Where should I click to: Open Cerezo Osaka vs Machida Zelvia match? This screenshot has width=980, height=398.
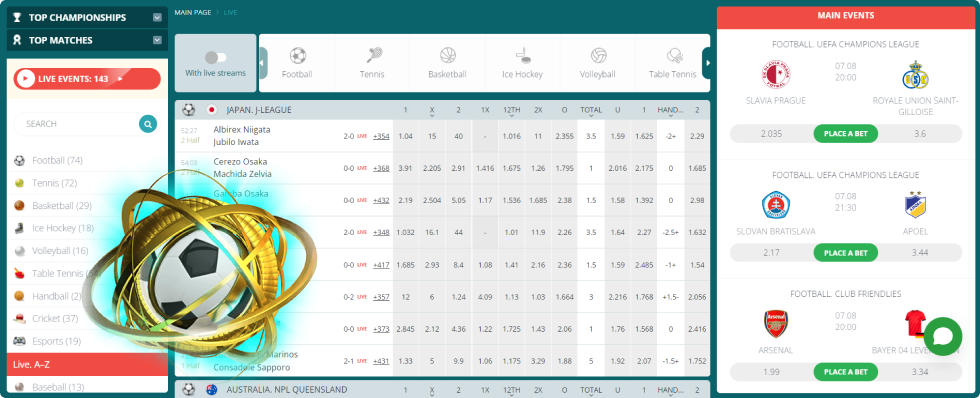[x=241, y=167]
